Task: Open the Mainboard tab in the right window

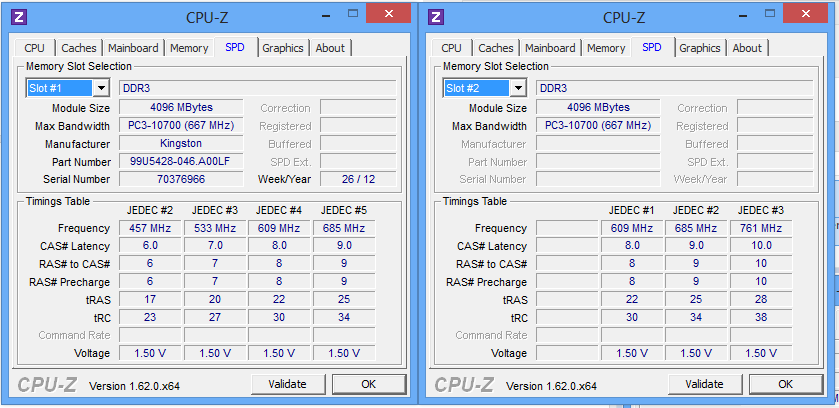Action: tap(550, 48)
